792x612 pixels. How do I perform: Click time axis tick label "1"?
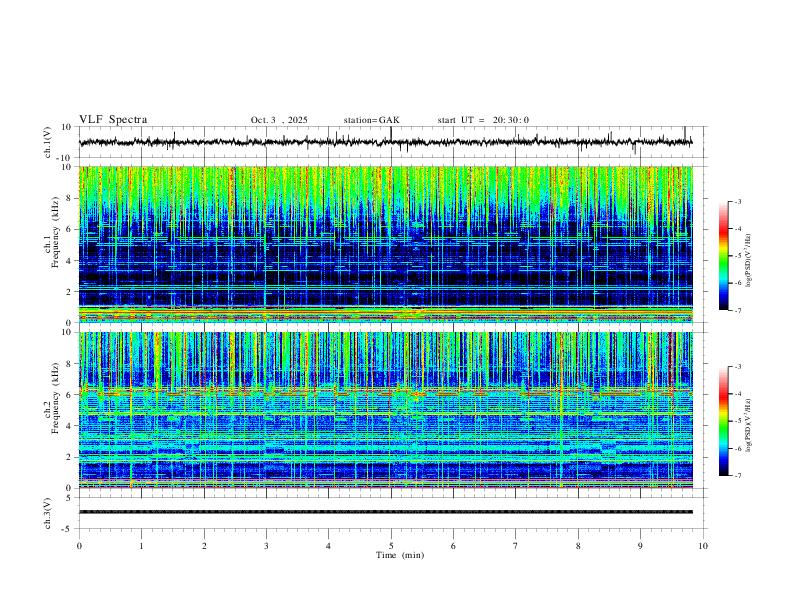coord(141,546)
